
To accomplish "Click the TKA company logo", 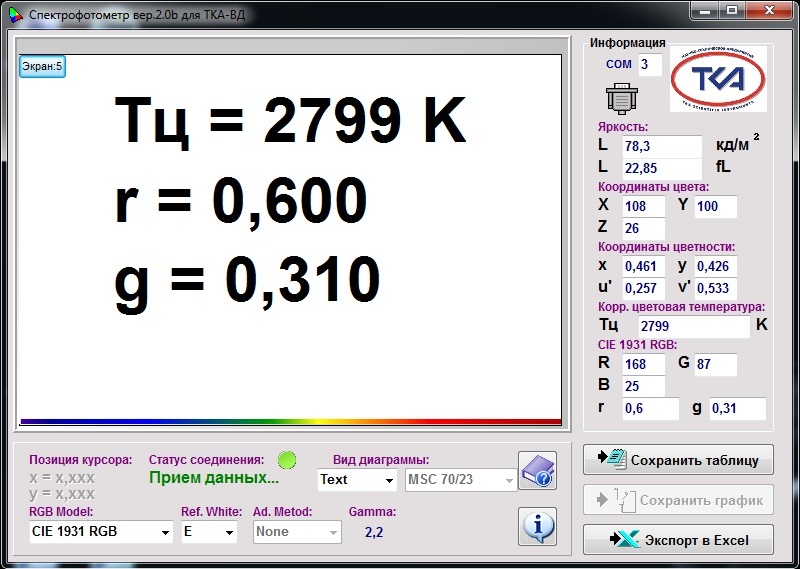I will [717, 79].
